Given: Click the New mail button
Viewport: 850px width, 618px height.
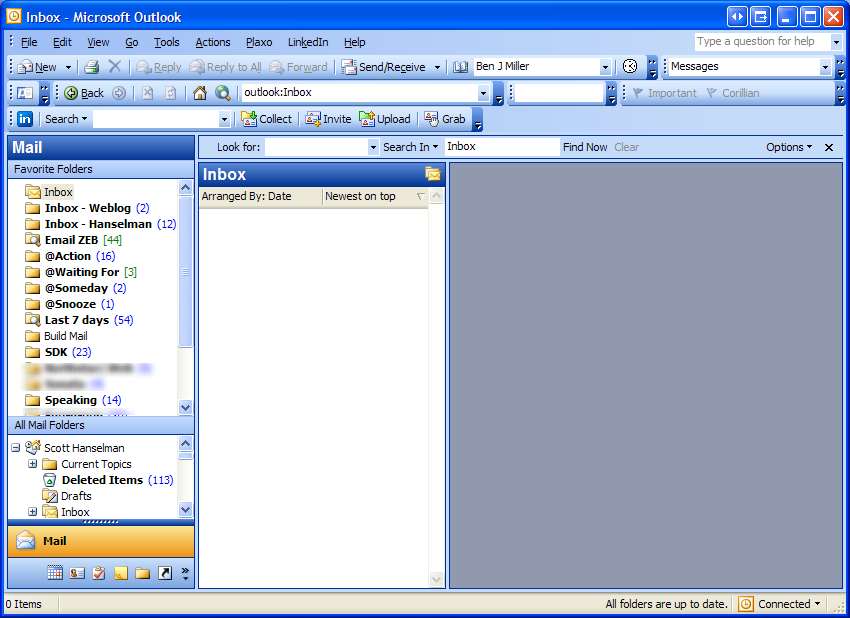Looking at the screenshot, I should tap(37, 67).
